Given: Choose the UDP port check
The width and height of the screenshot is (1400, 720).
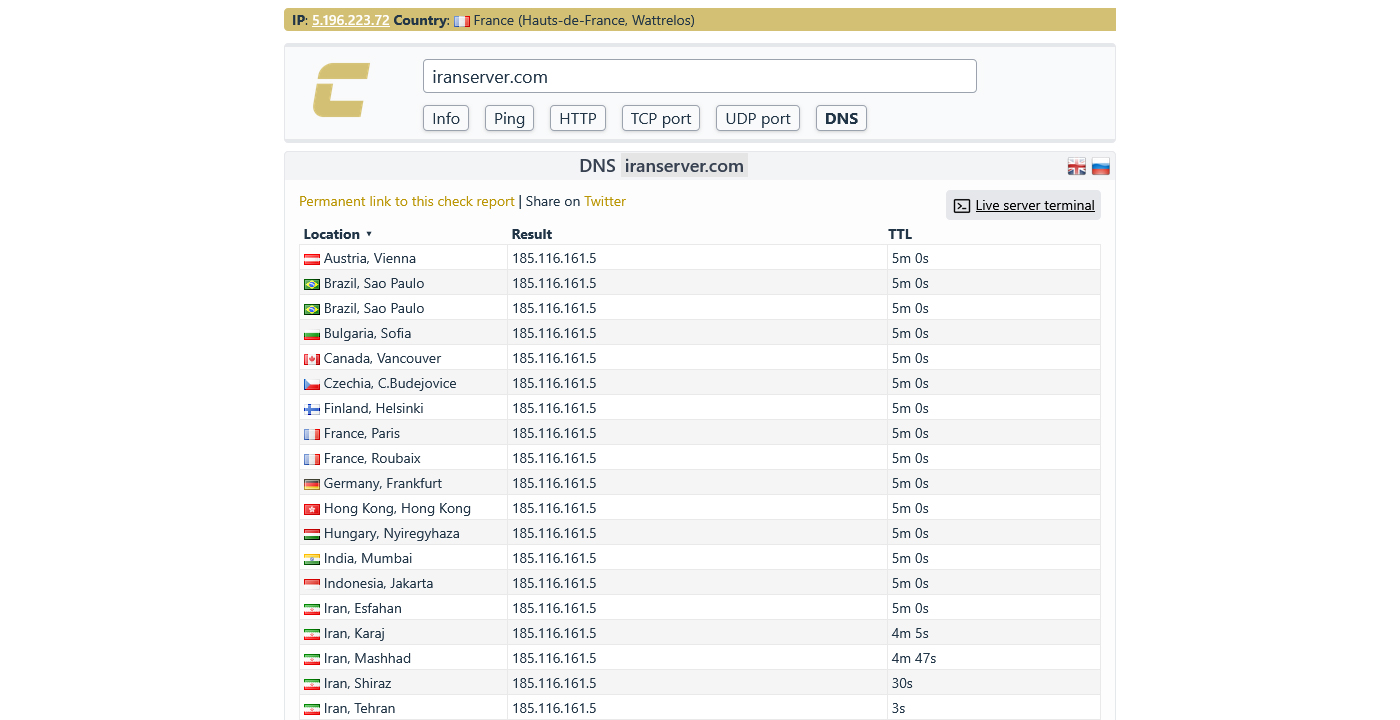Looking at the screenshot, I should coord(758,118).
